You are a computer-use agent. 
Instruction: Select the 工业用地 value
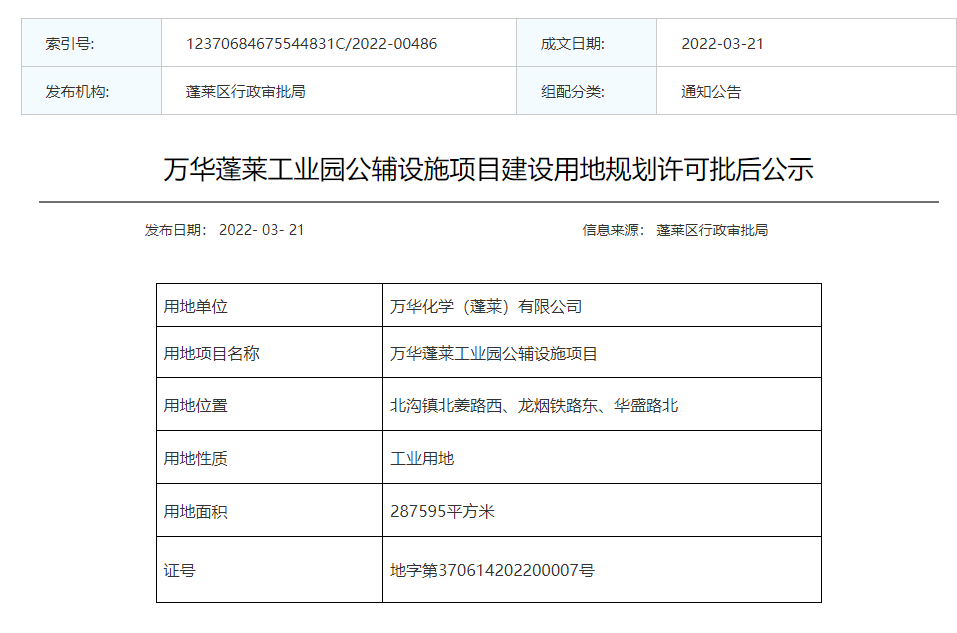(x=422, y=458)
